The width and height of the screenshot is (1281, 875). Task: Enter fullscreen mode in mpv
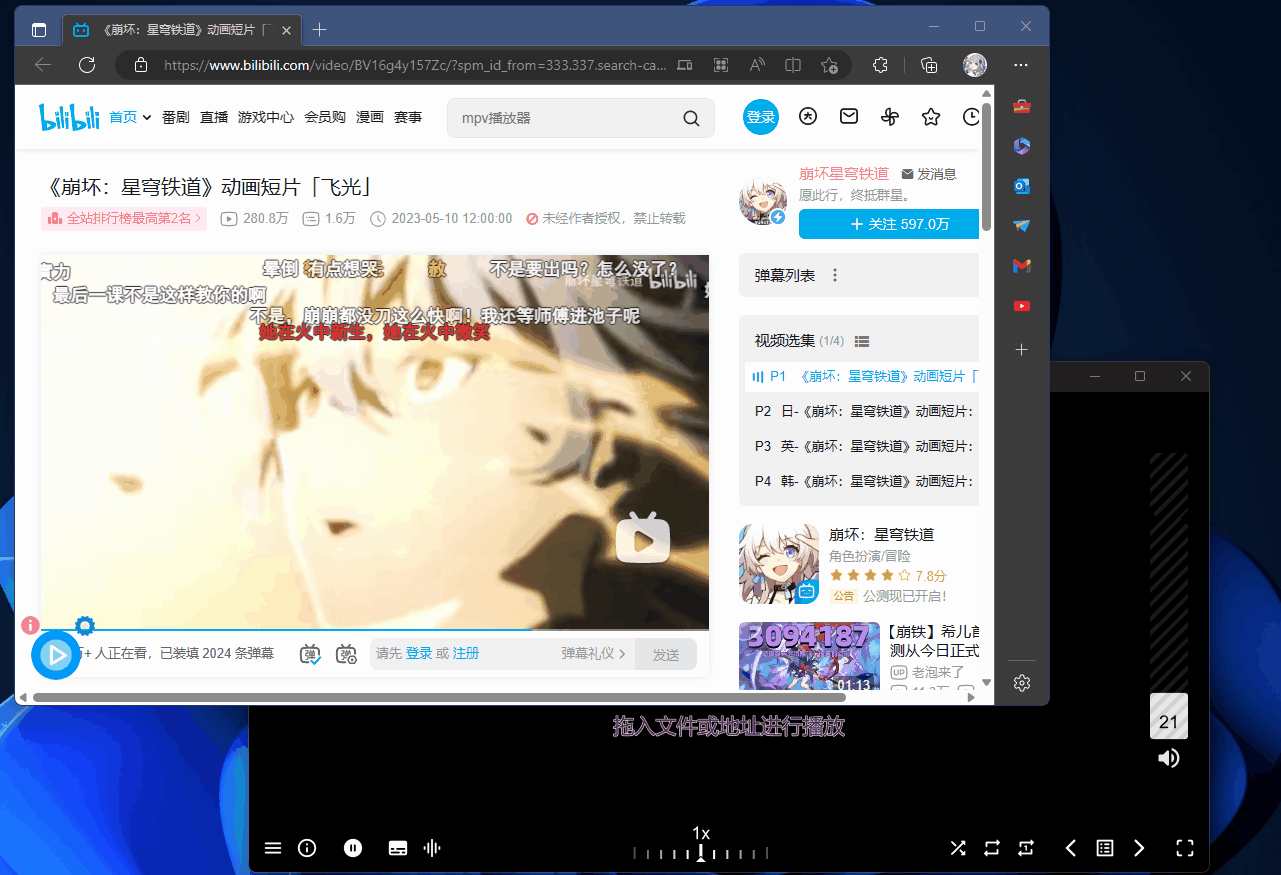1185,847
